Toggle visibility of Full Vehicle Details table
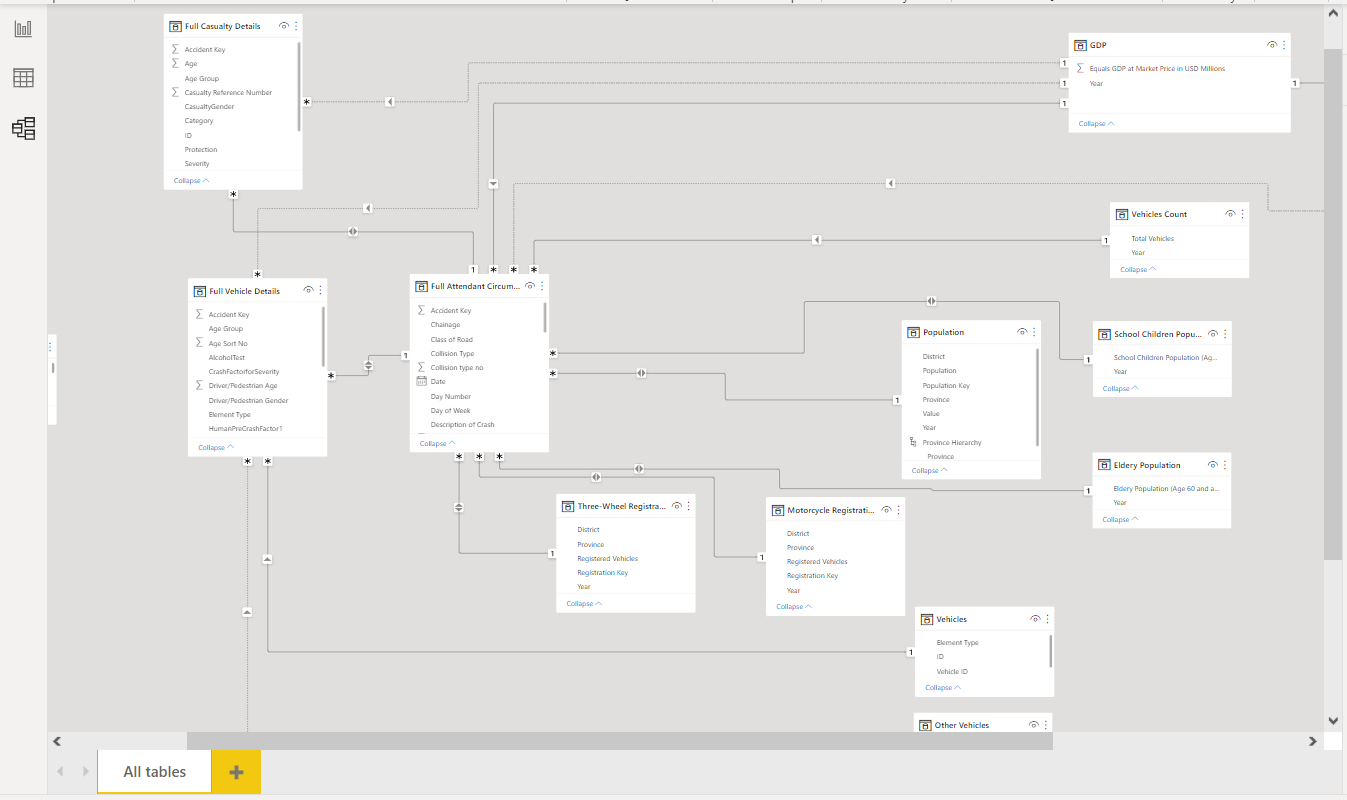 (309, 291)
